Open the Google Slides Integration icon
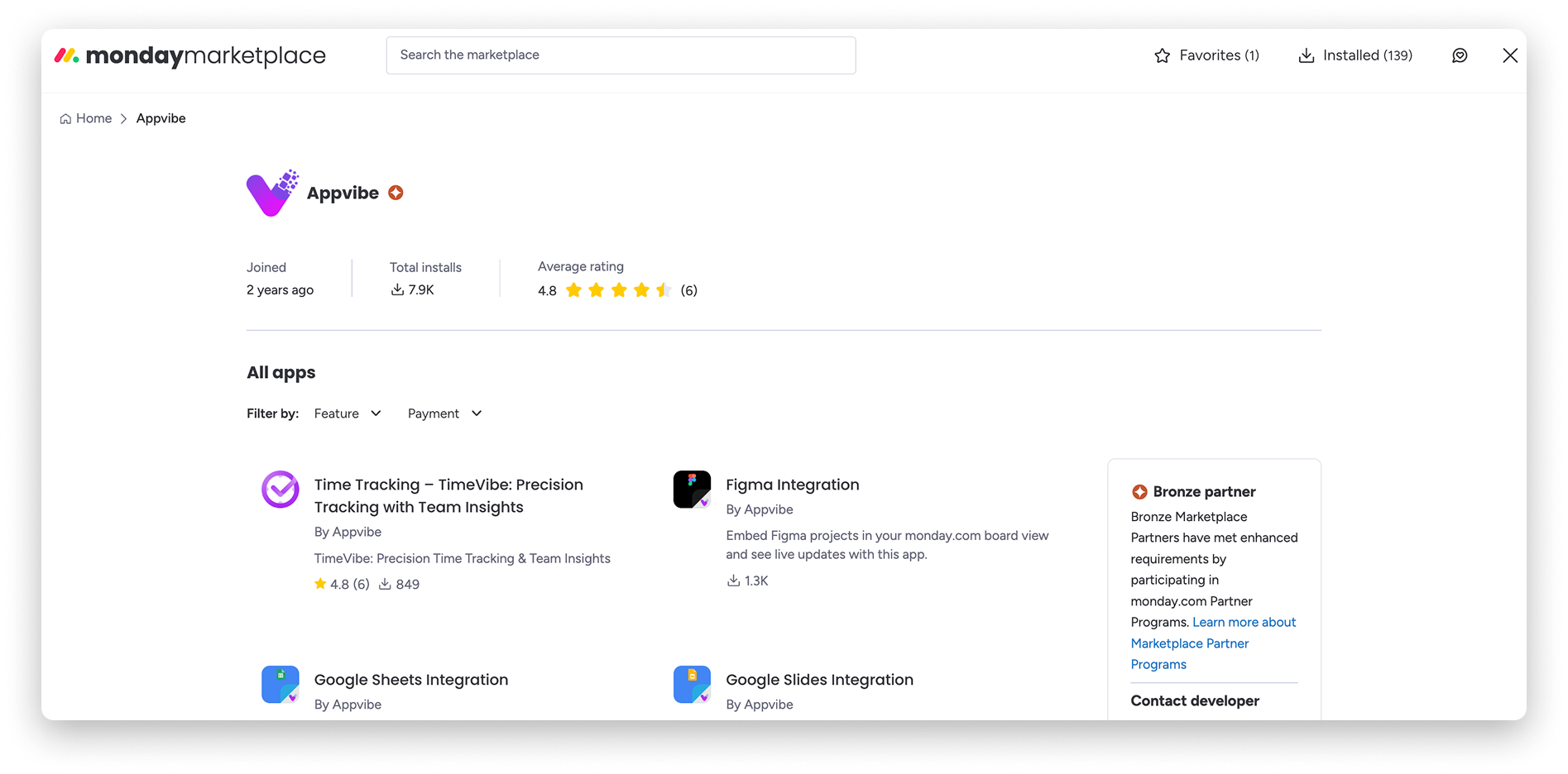This screenshot has height=774, width=1568. pyautogui.click(x=693, y=685)
